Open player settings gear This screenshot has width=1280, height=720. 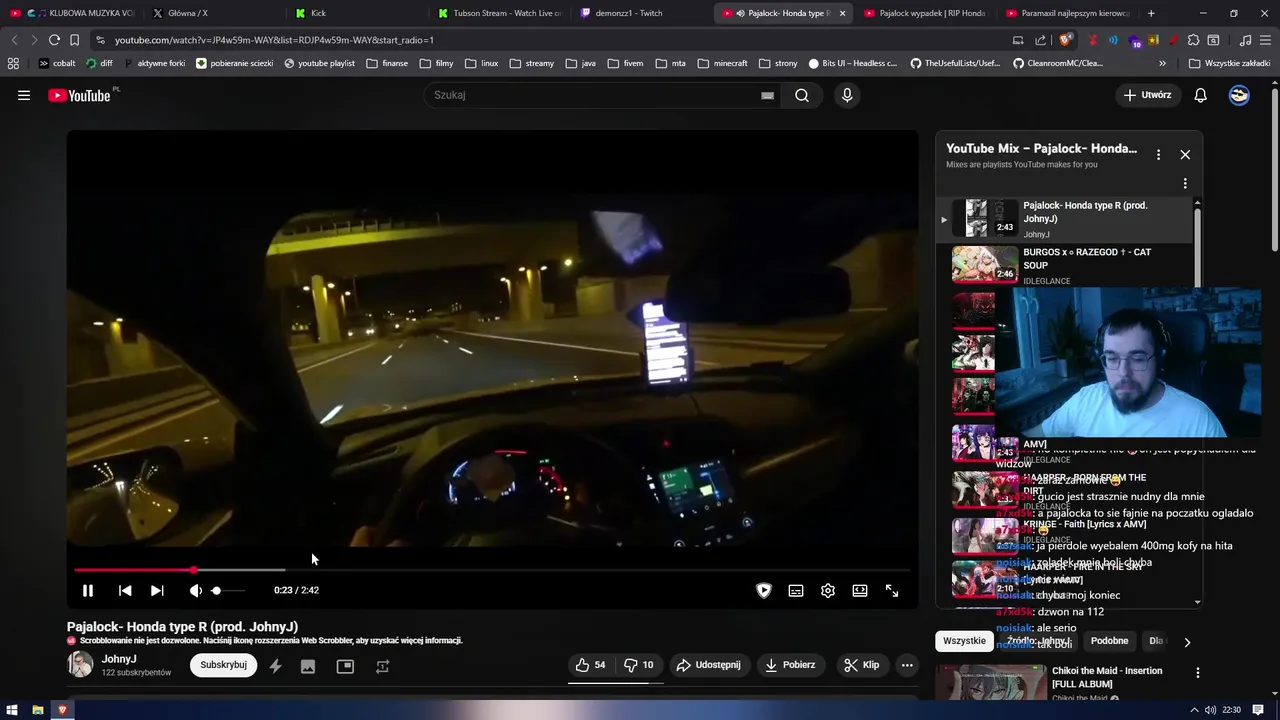coord(828,591)
